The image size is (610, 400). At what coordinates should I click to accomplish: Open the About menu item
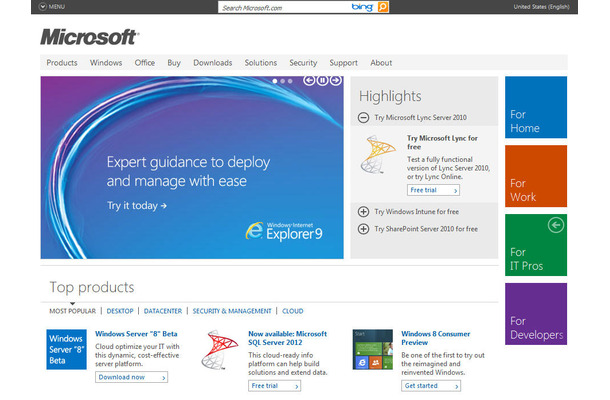(x=381, y=63)
